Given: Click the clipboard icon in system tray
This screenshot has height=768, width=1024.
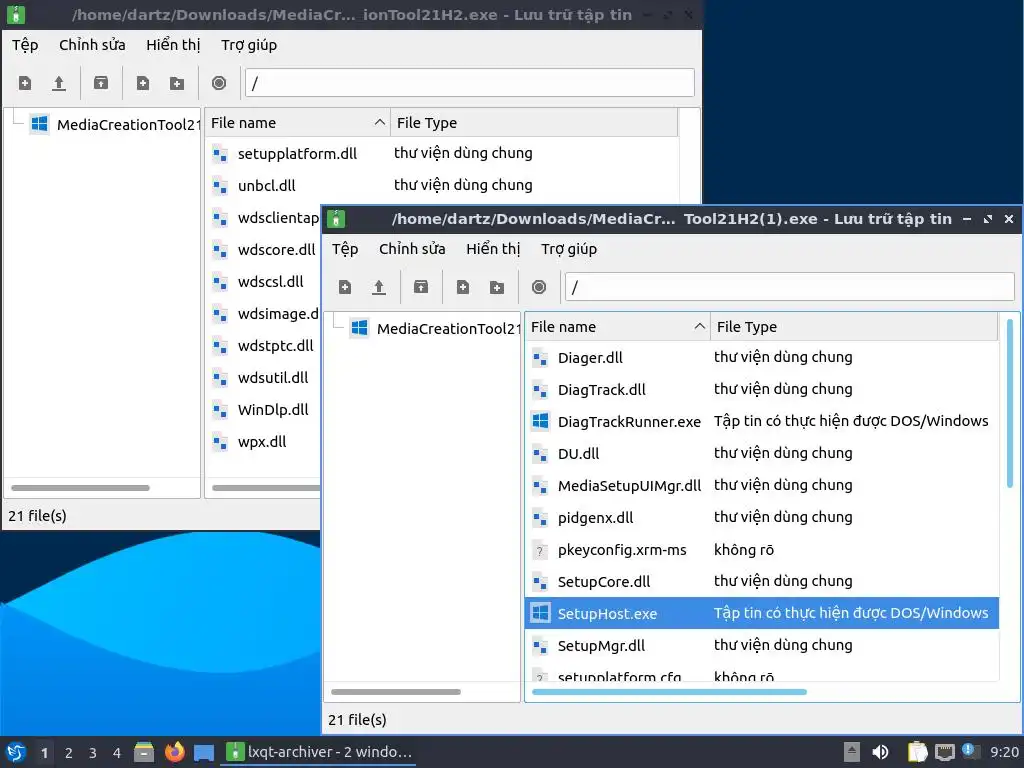Looking at the screenshot, I should tap(917, 752).
